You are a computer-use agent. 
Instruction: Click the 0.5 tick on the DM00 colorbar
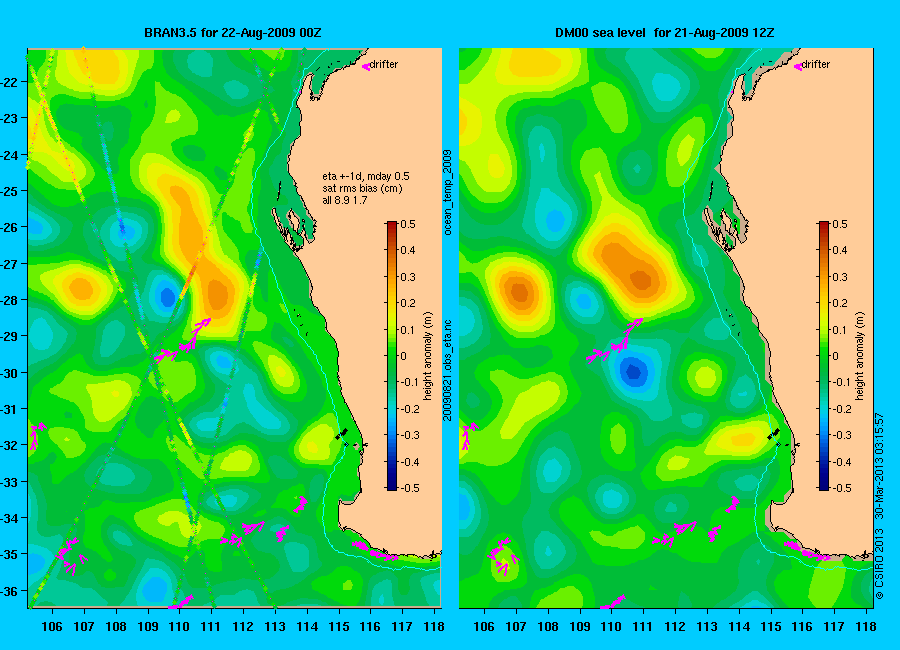pyautogui.click(x=839, y=224)
